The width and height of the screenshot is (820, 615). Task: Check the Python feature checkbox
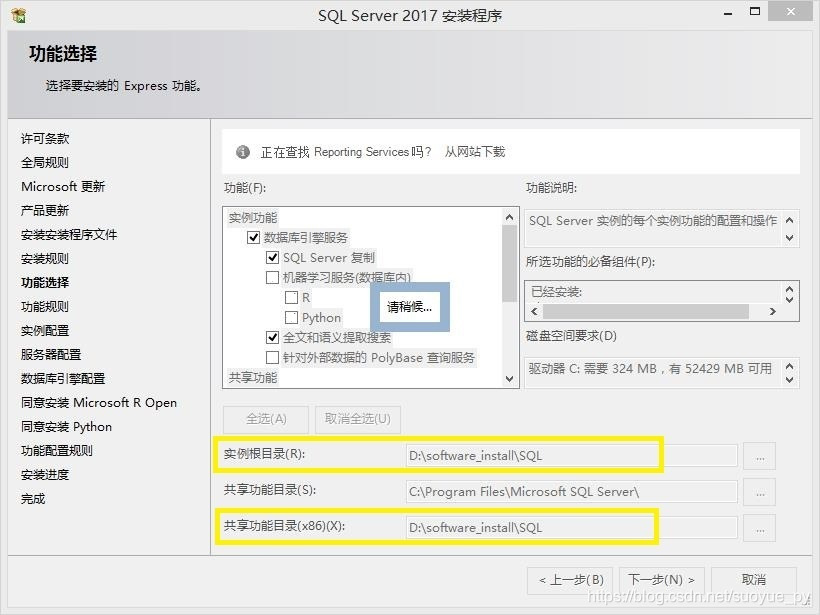[291, 317]
